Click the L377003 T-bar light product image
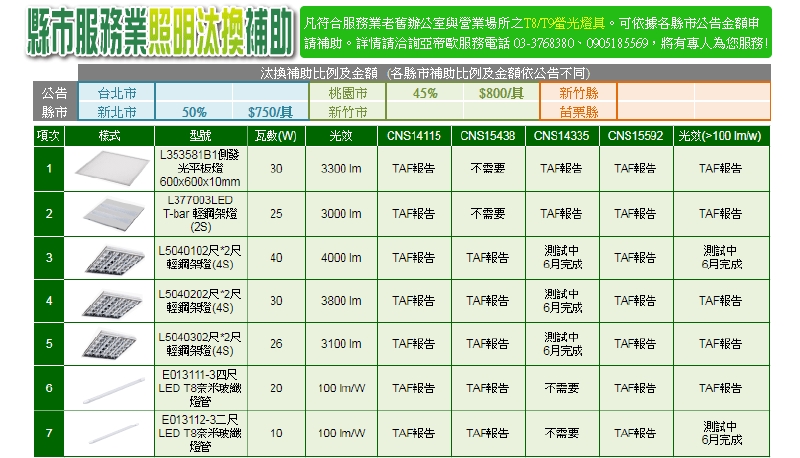Image resolution: width=800 pixels, height=458 pixels. 110,213
